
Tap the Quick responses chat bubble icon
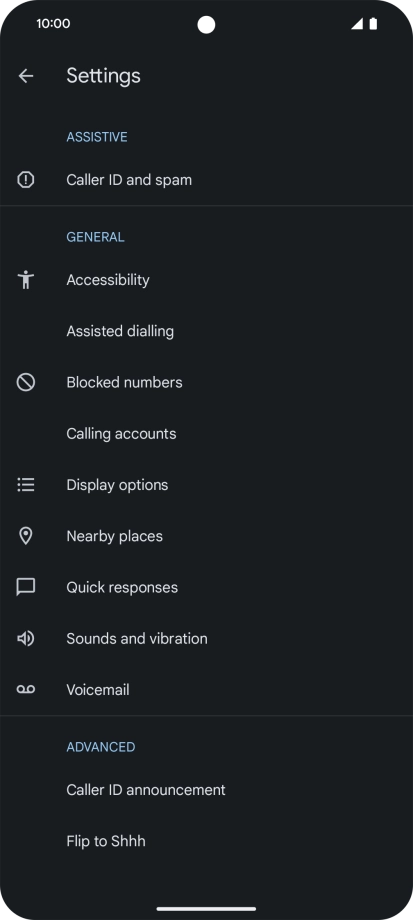(26, 587)
